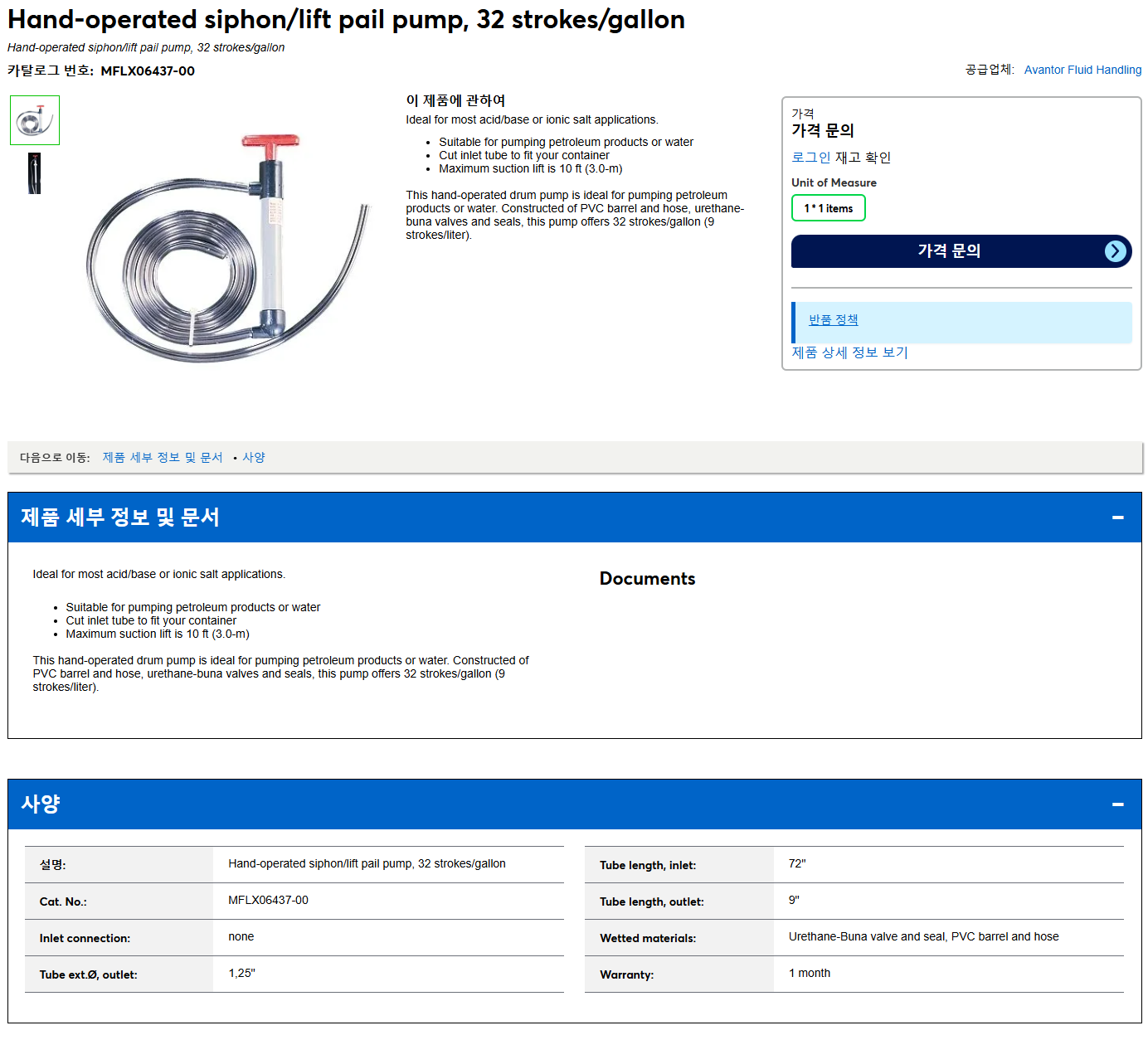Click the 가격 문의 button
Image resolution: width=1148 pixels, height=1040 pixels.
tap(961, 251)
